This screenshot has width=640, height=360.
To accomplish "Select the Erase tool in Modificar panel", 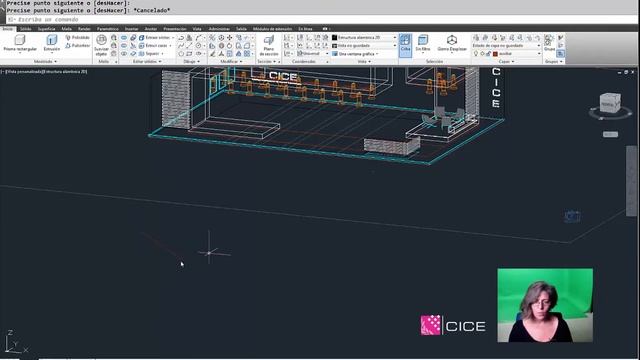I will click(213, 53).
